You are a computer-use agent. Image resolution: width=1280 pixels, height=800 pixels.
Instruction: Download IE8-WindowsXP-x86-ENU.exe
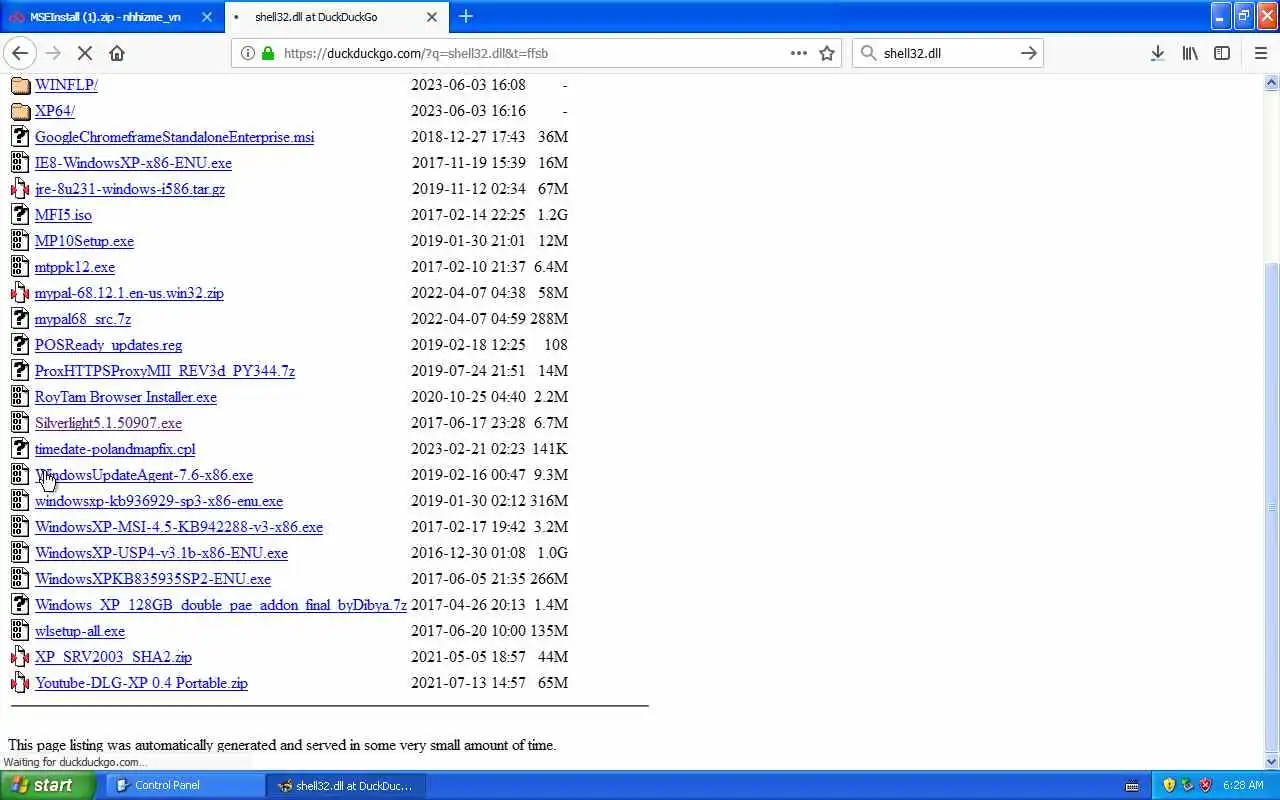click(x=133, y=163)
